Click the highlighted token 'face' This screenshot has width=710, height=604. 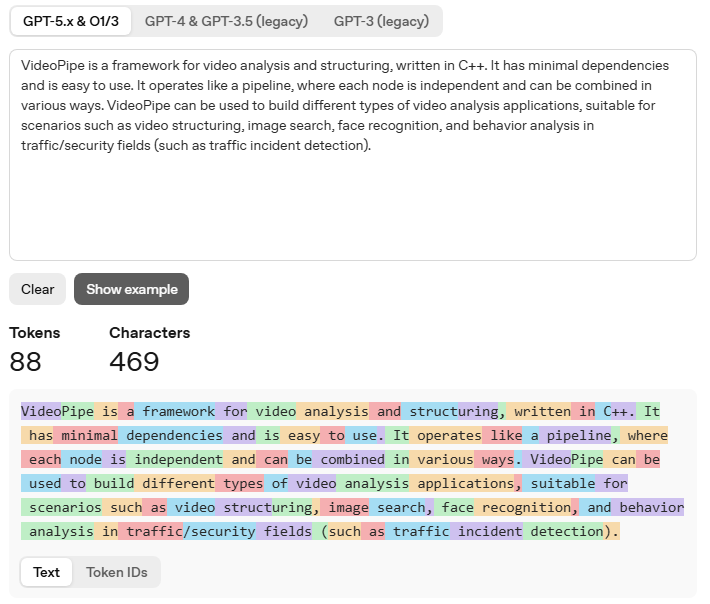pos(454,507)
